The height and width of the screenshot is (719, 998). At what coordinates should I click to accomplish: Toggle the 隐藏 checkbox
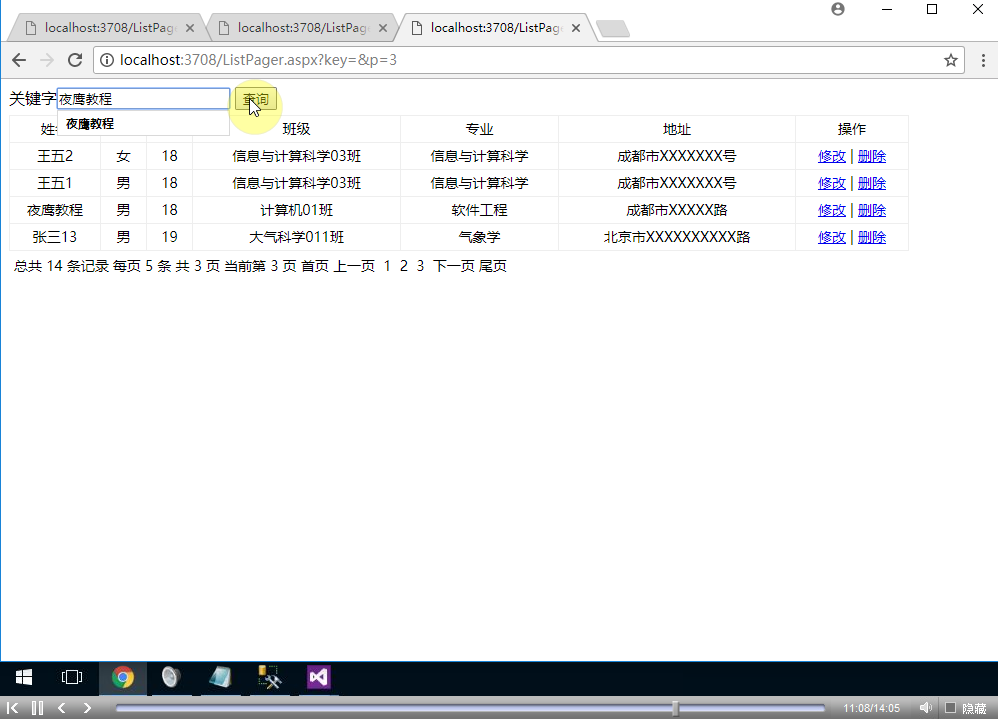[x=950, y=707]
